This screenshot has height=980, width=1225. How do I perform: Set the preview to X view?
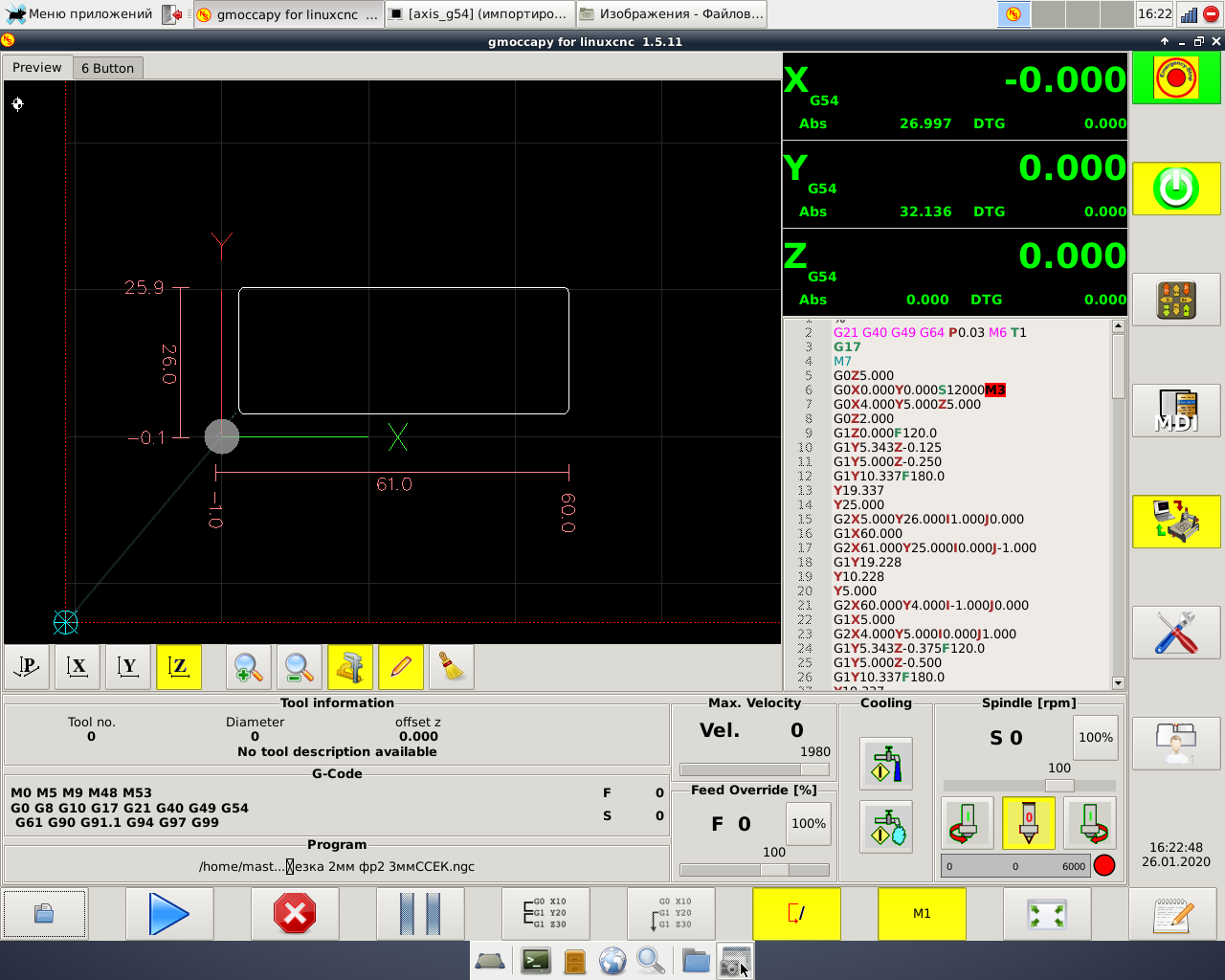pos(78,667)
